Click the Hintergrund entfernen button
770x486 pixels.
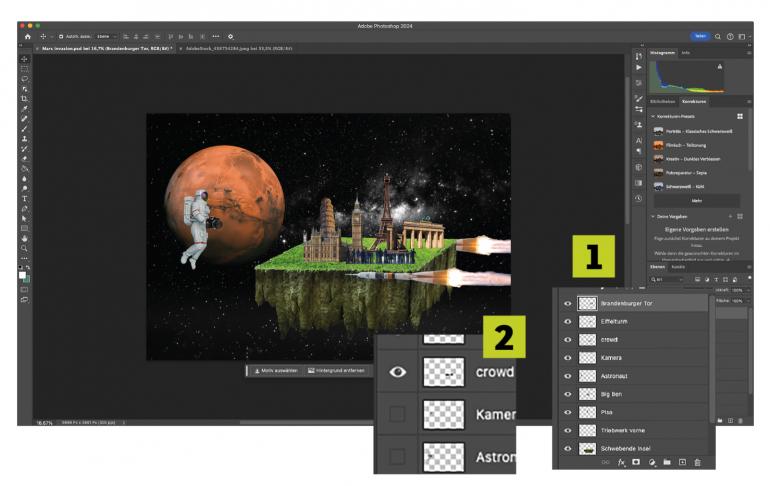(x=336, y=371)
